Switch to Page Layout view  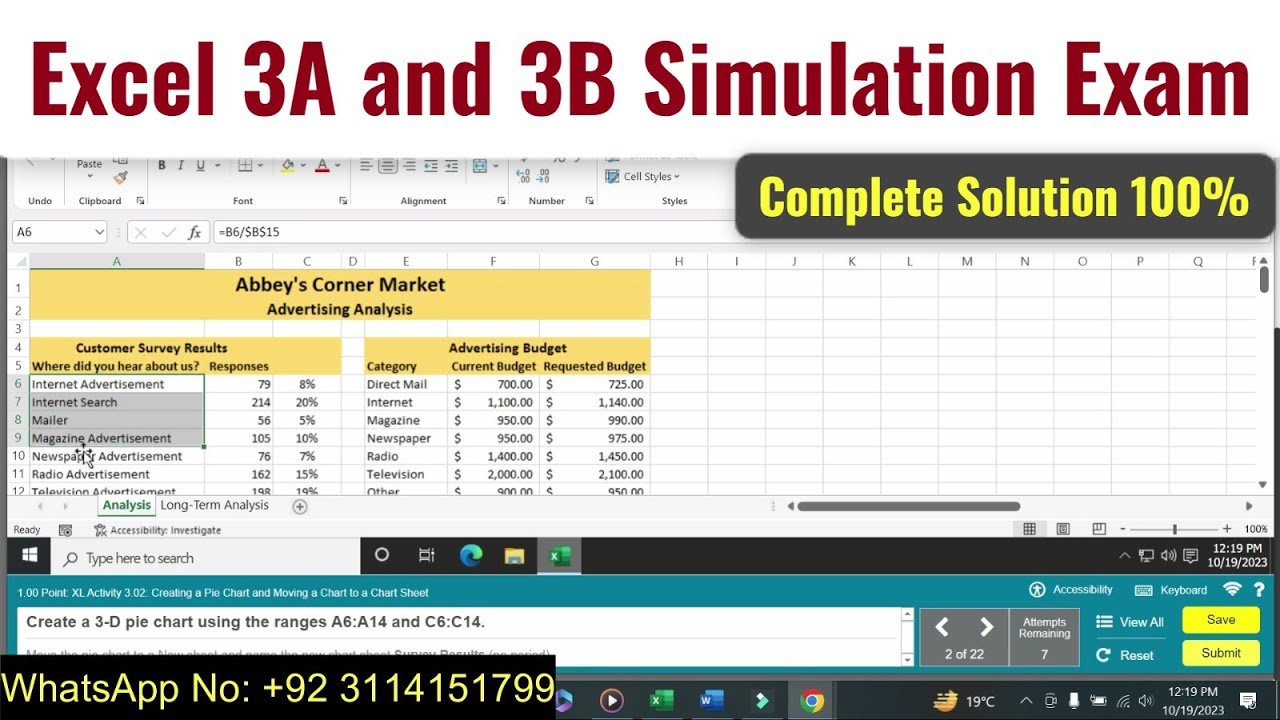[x=1063, y=529]
